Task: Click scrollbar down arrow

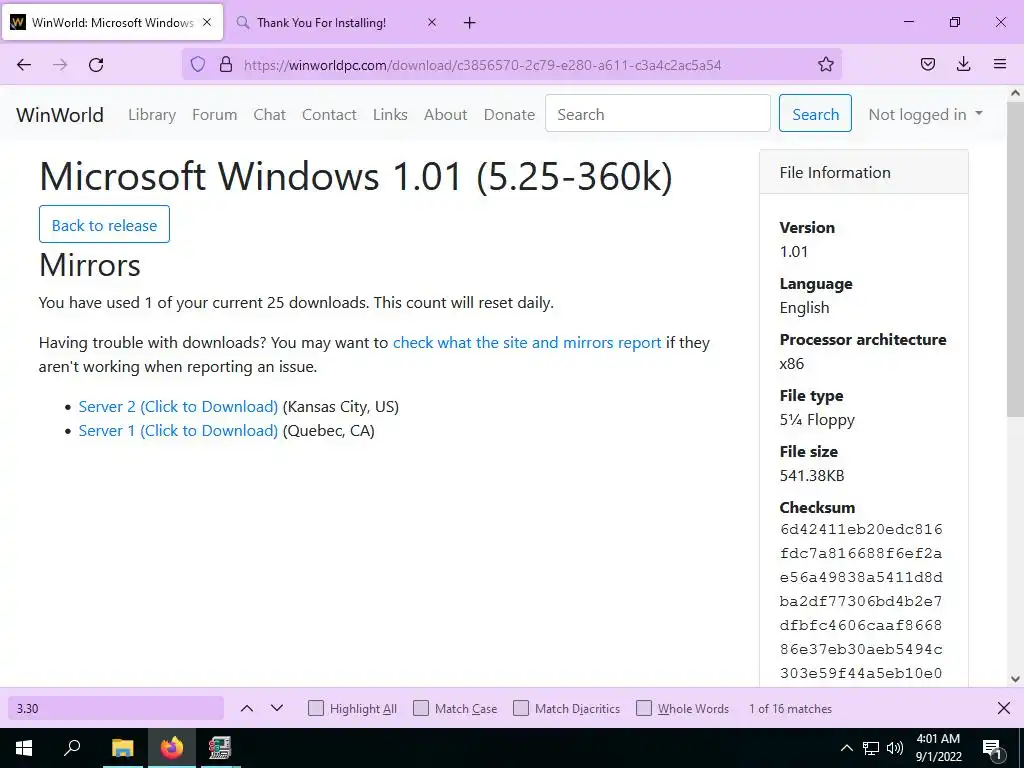Action: coord(1015,679)
